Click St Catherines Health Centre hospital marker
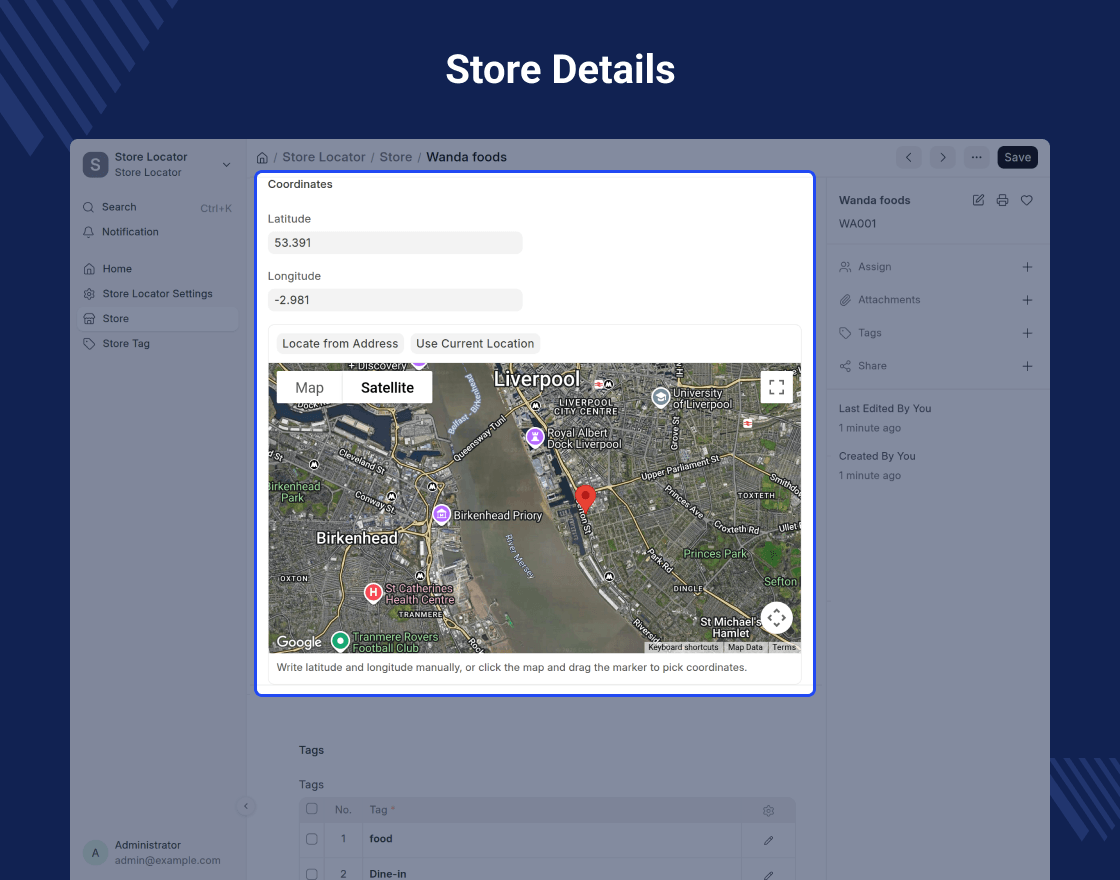This screenshot has width=1120, height=880. [x=373, y=593]
